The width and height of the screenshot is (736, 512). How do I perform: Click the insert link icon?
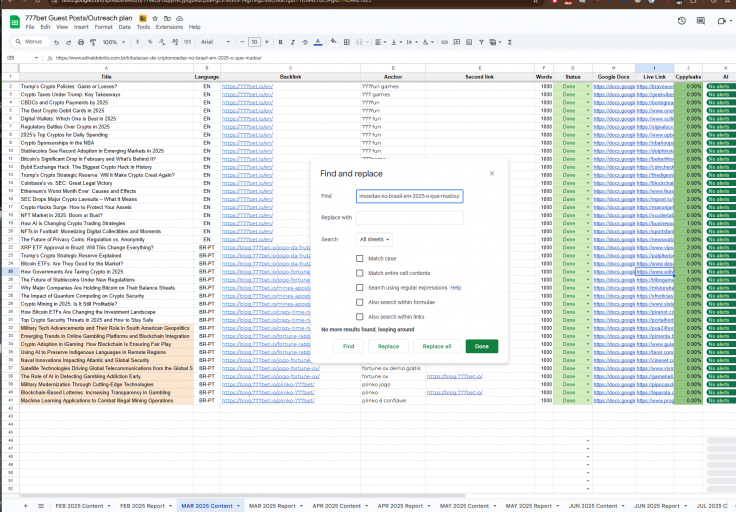pyautogui.click(x=444, y=42)
